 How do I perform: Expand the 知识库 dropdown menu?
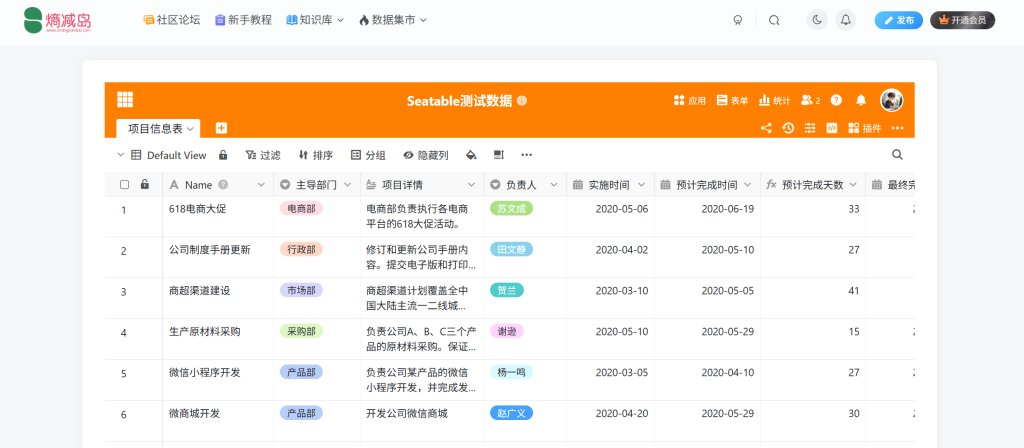coord(315,20)
